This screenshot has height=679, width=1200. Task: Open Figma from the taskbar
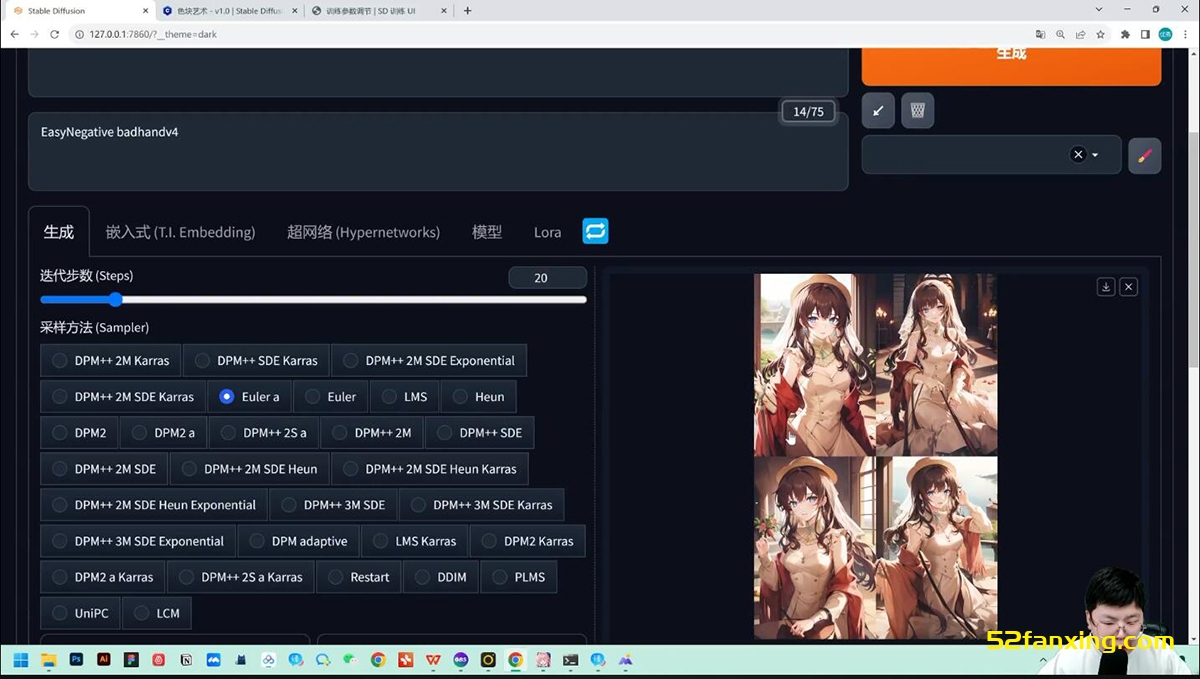tap(131, 660)
